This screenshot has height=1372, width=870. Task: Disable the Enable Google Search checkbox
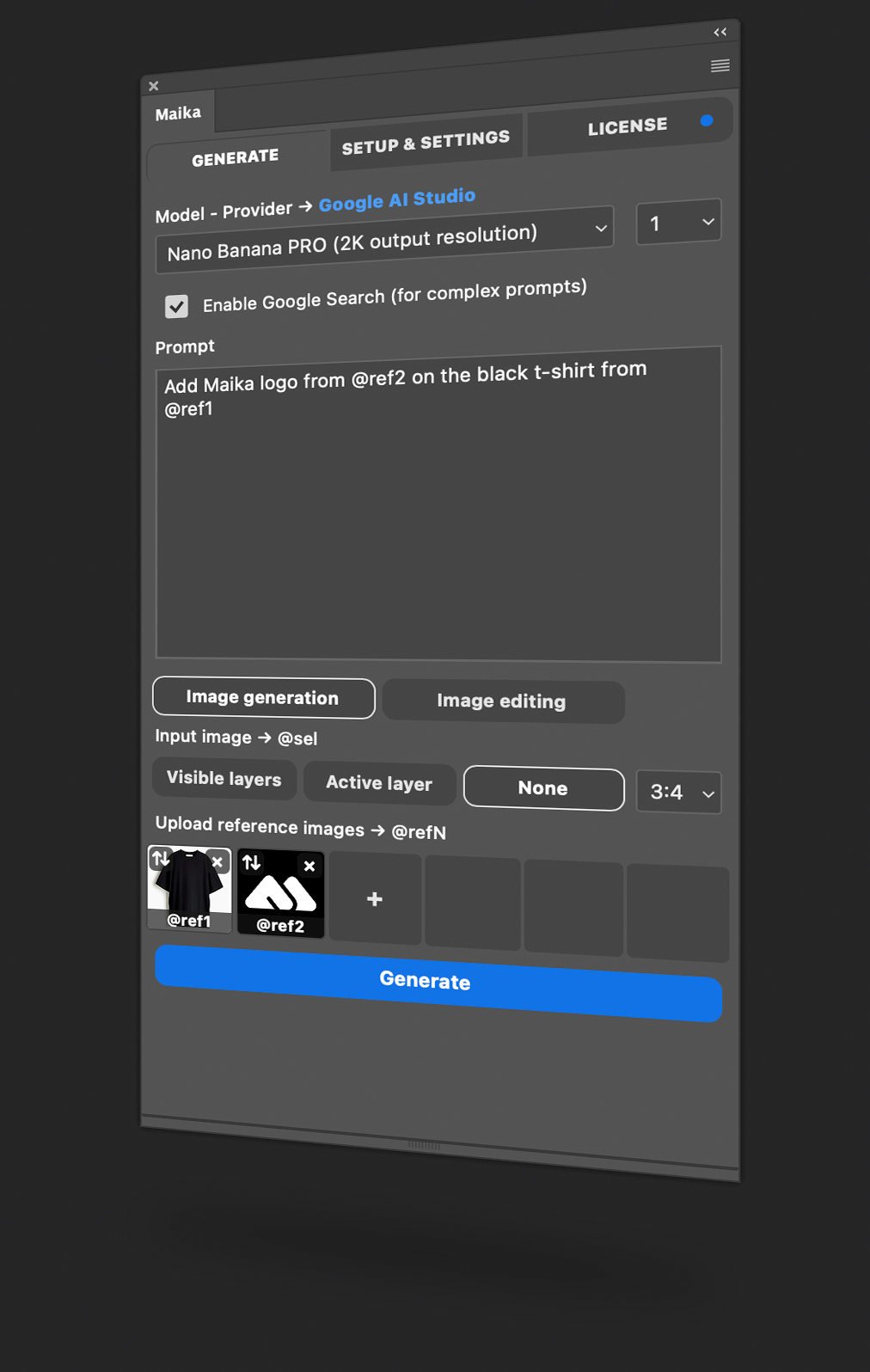coord(176,306)
